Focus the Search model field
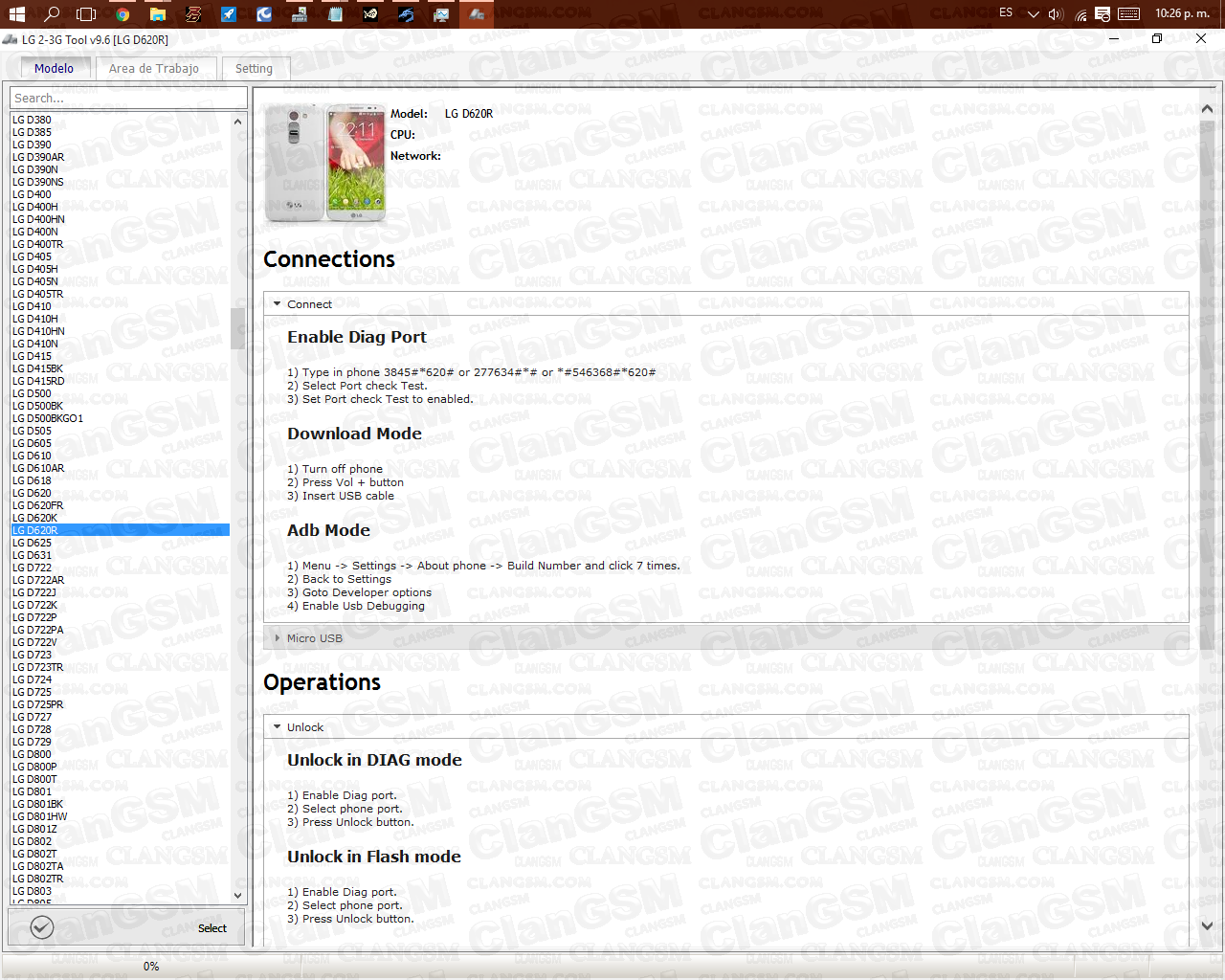 coord(128,98)
